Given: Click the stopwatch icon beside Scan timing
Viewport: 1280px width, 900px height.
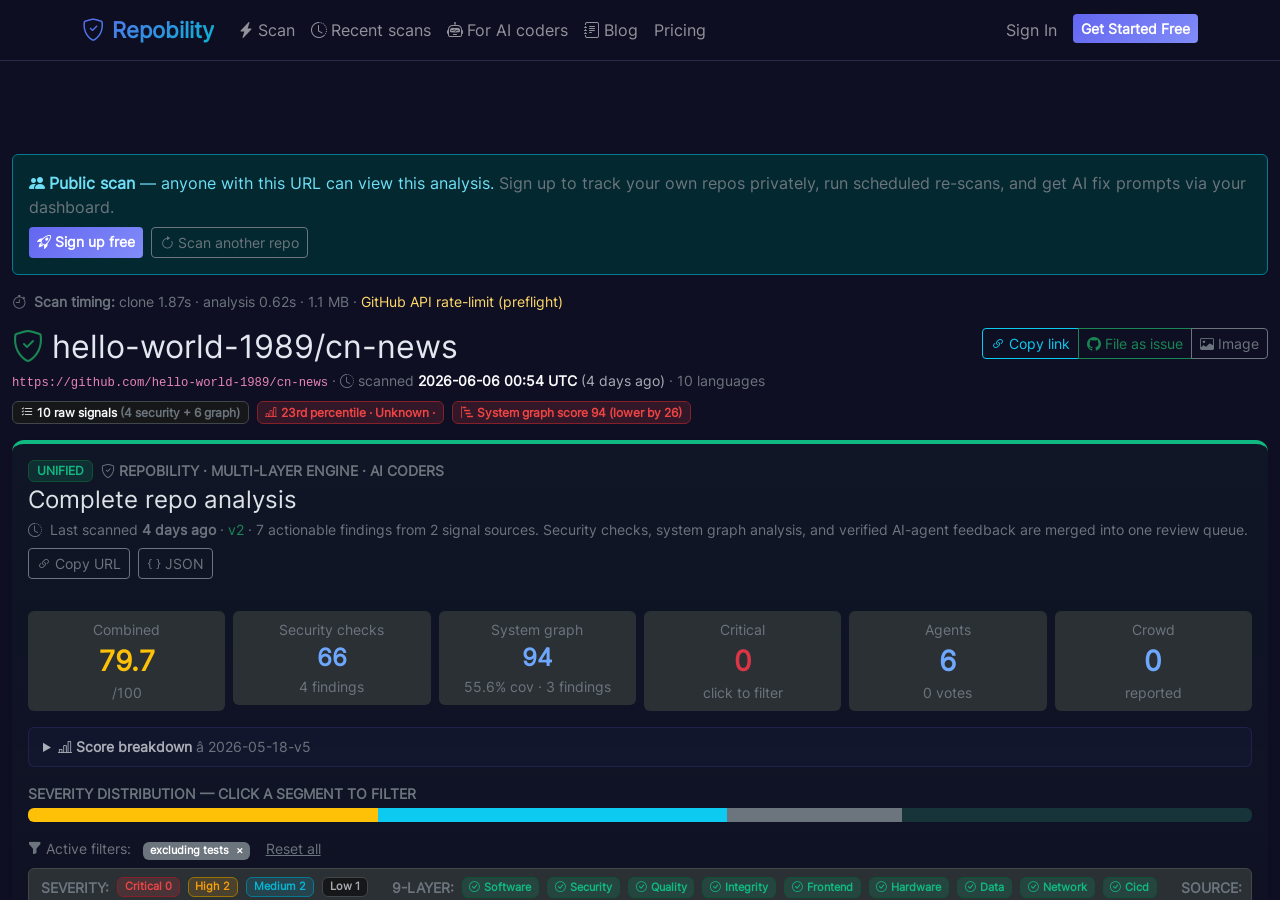Looking at the screenshot, I should coord(19,302).
